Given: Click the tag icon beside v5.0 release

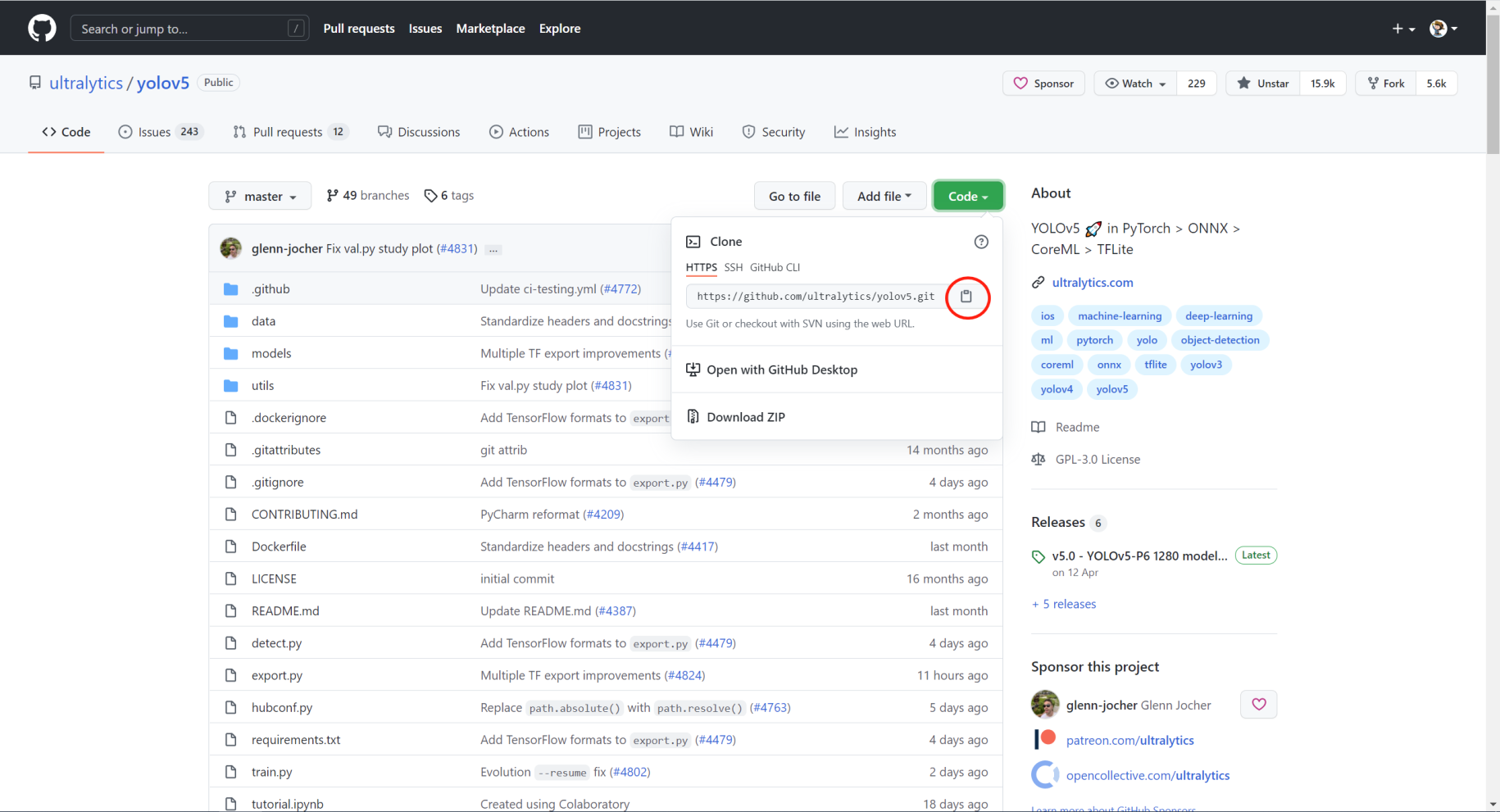Looking at the screenshot, I should [x=1039, y=556].
